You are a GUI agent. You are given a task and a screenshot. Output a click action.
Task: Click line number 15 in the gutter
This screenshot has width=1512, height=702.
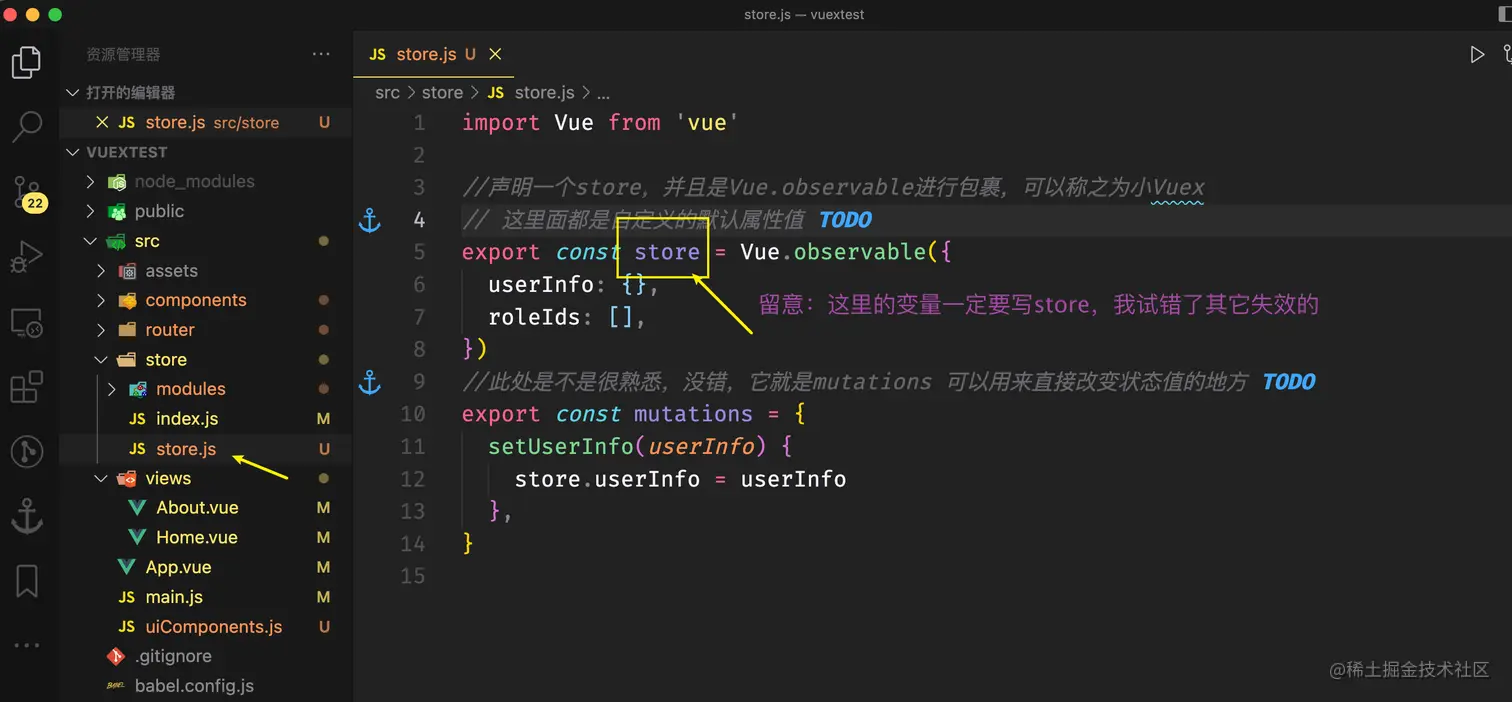413,576
